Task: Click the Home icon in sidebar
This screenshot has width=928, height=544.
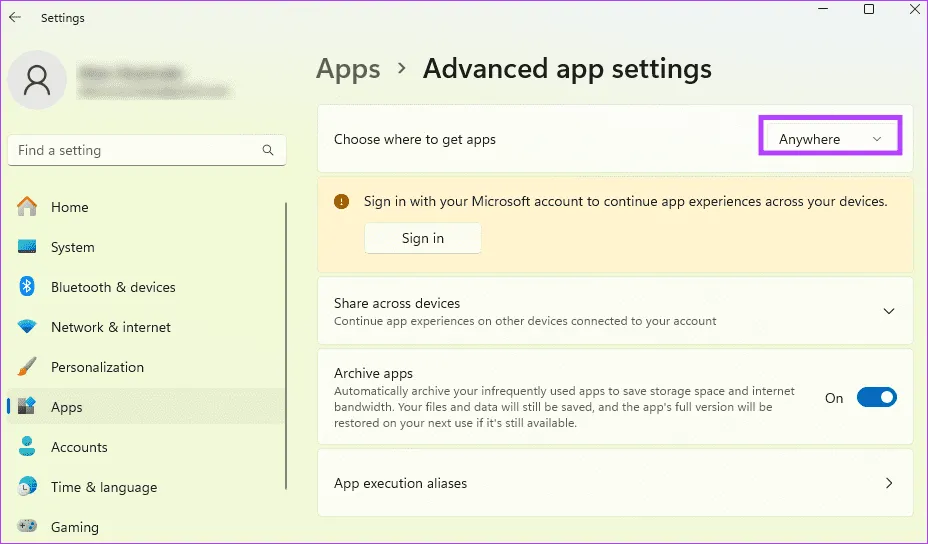Action: pos(28,207)
